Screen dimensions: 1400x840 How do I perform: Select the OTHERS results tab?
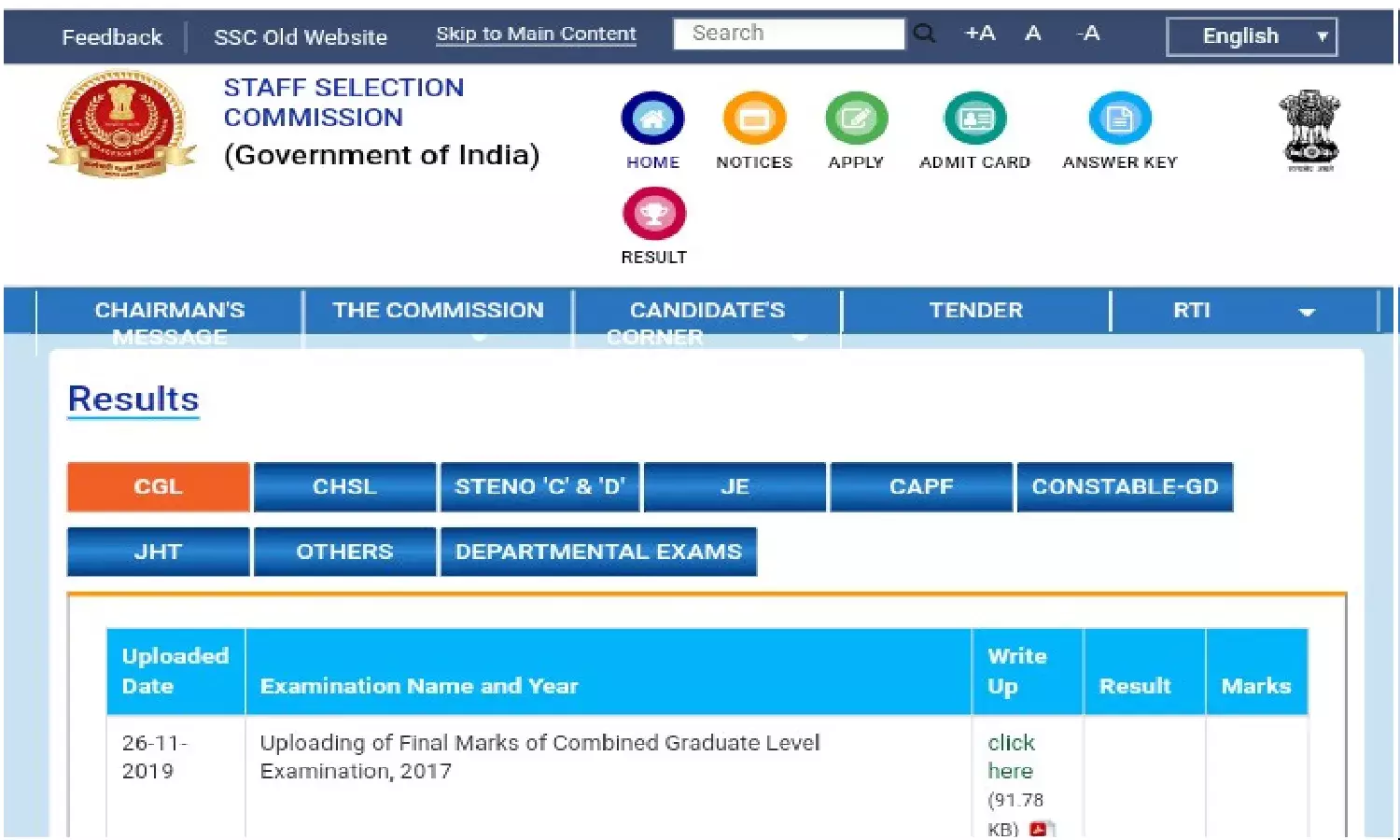[344, 552]
